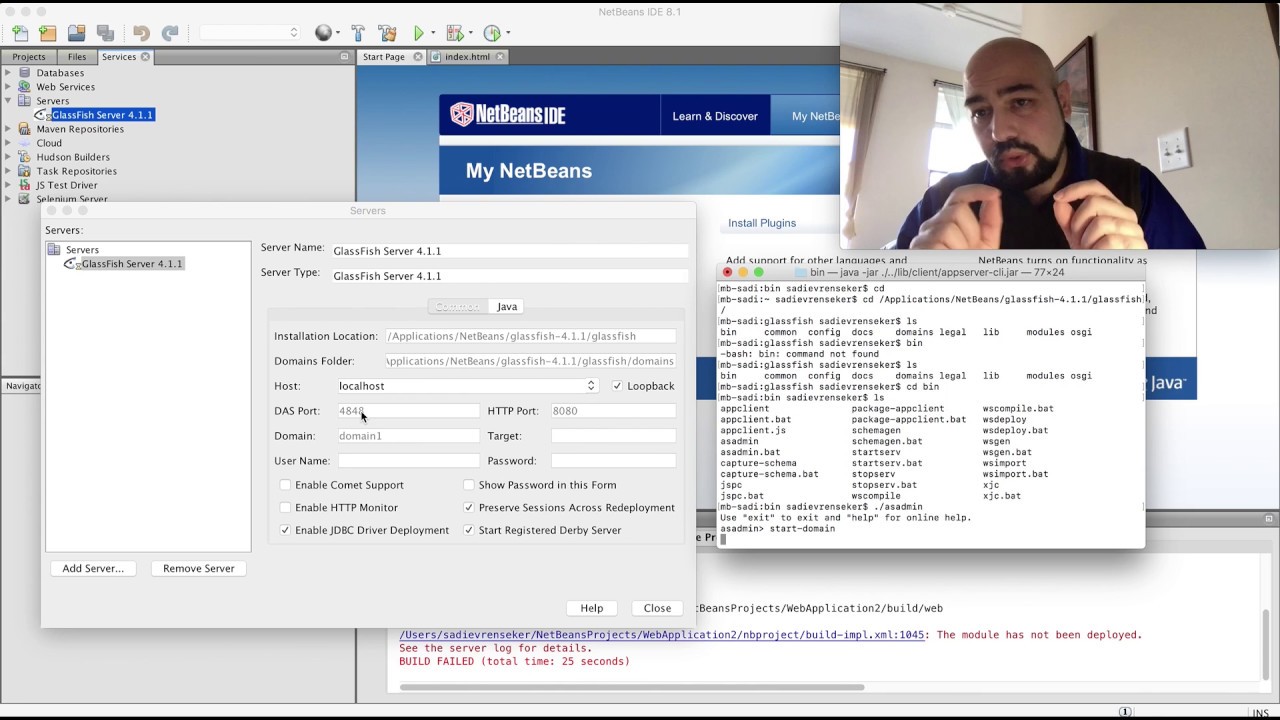
Task: Click the green Run Project icon
Action: coord(420,33)
